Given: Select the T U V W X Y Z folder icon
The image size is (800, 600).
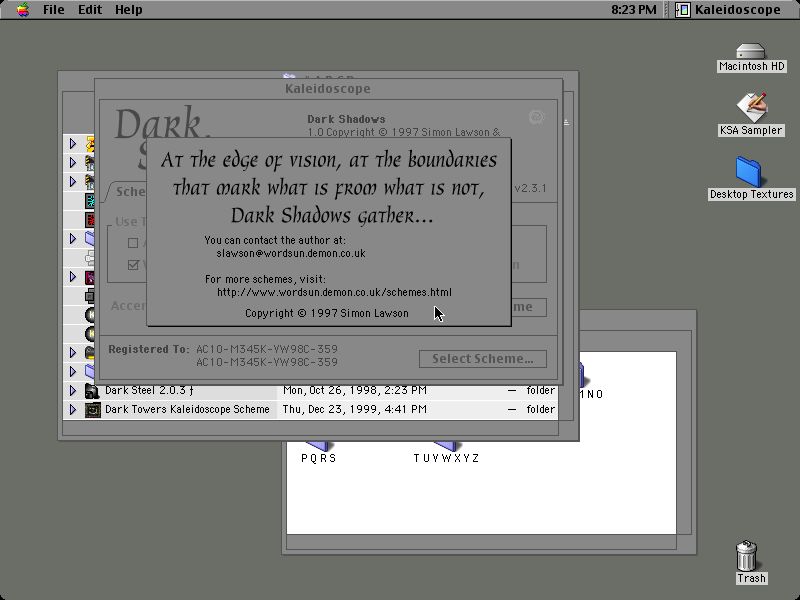Looking at the screenshot, I should (445, 445).
